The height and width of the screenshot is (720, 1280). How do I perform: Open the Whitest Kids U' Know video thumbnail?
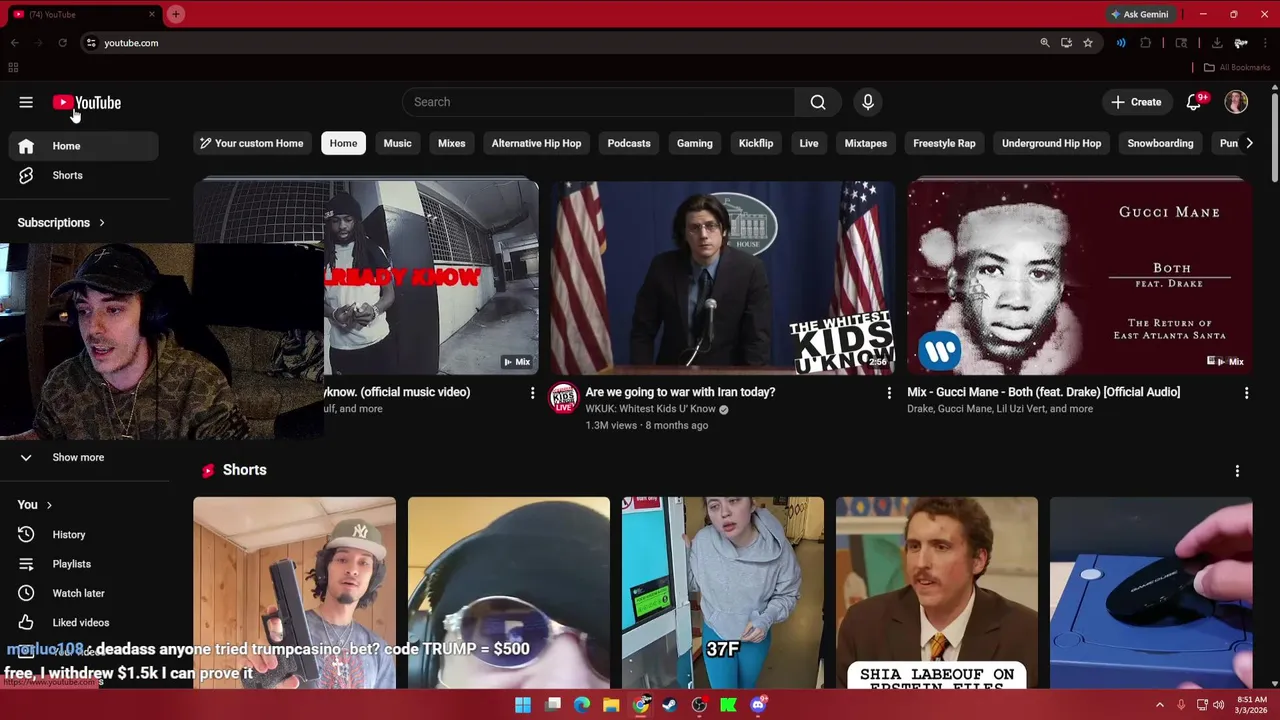tap(722, 277)
